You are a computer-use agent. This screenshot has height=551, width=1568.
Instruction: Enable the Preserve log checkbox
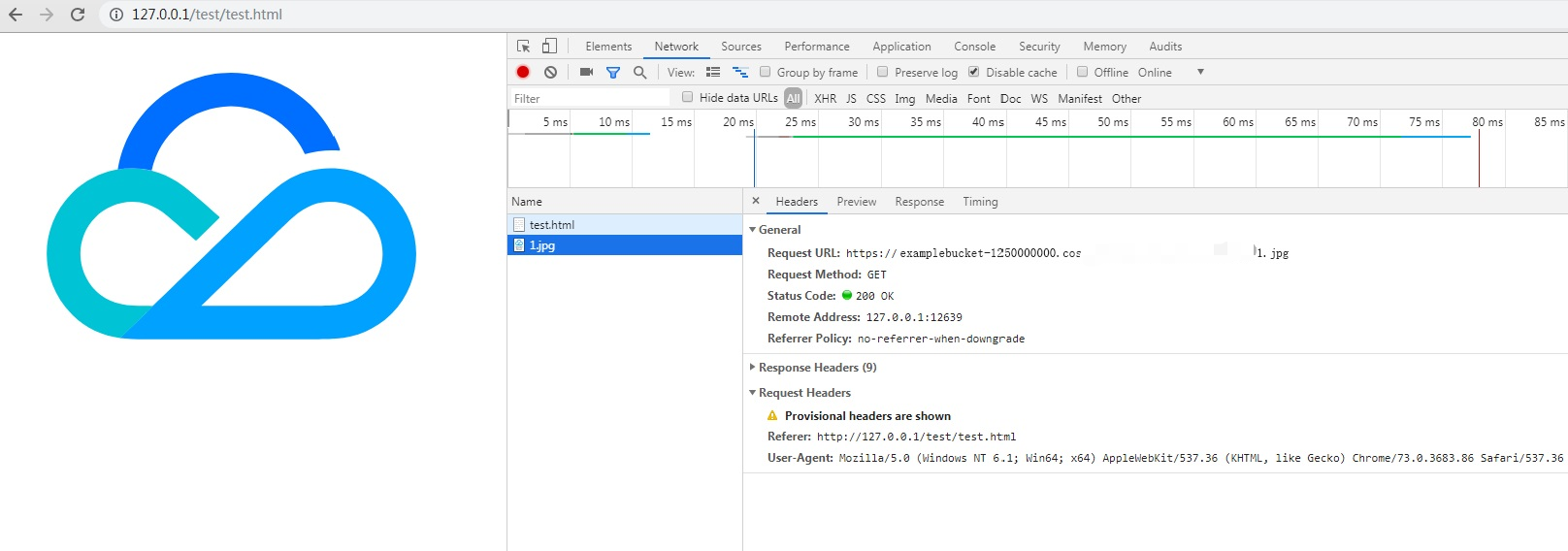coord(883,72)
